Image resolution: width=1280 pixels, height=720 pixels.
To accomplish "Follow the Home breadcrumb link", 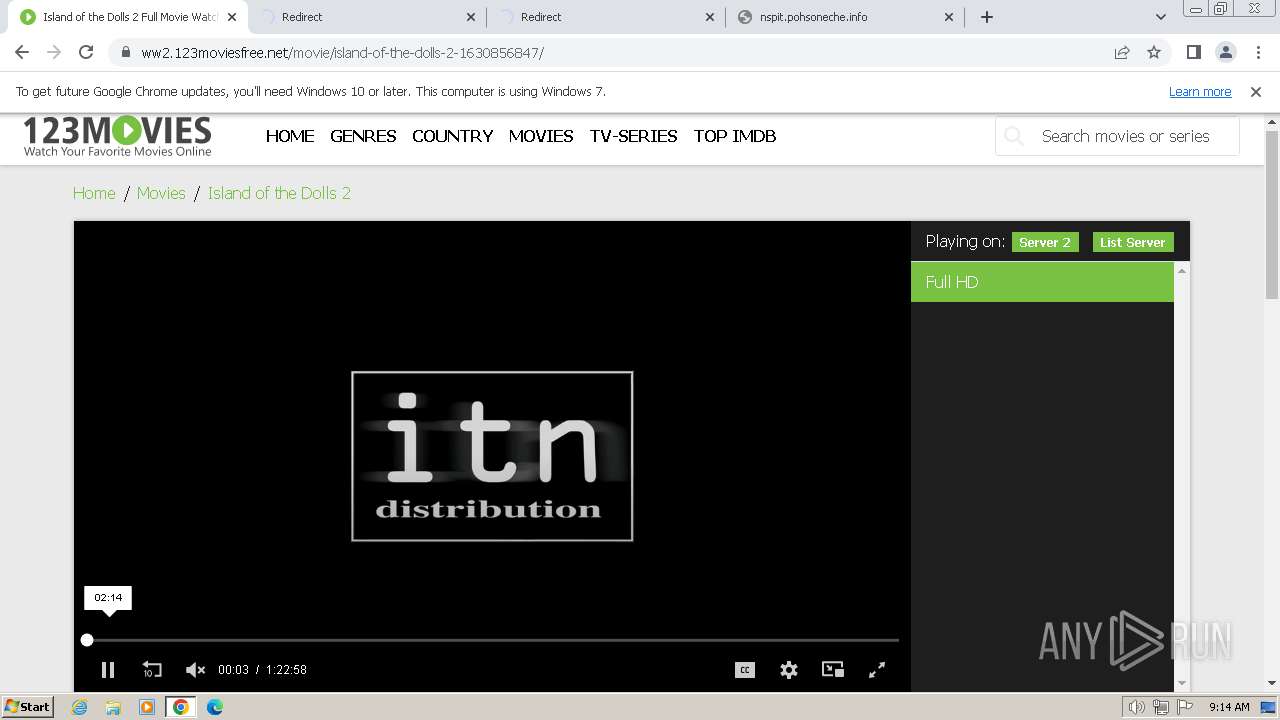I will 94,193.
